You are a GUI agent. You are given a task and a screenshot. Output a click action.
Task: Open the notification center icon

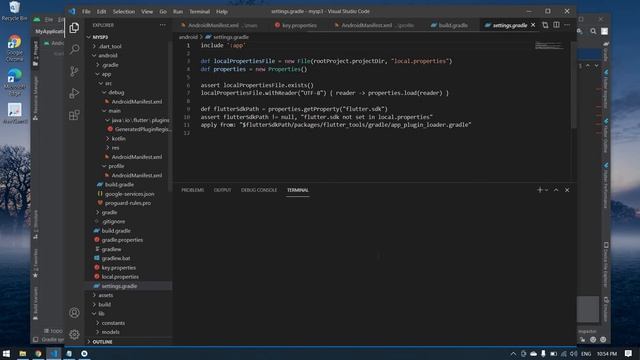click(x=628, y=353)
